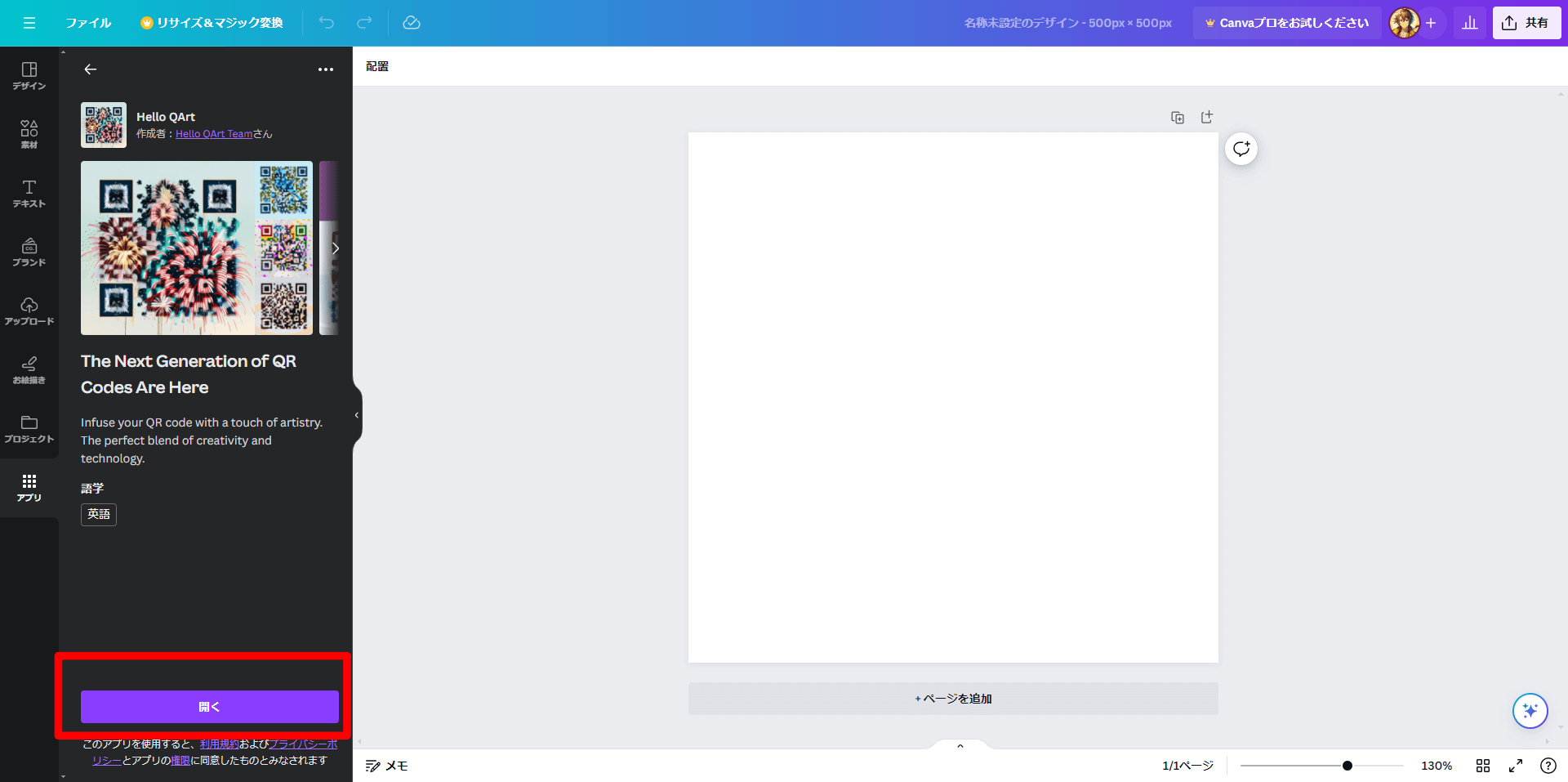Click the 開く button to launch Hello QArt
This screenshot has height=782, width=1568.
coord(209,706)
